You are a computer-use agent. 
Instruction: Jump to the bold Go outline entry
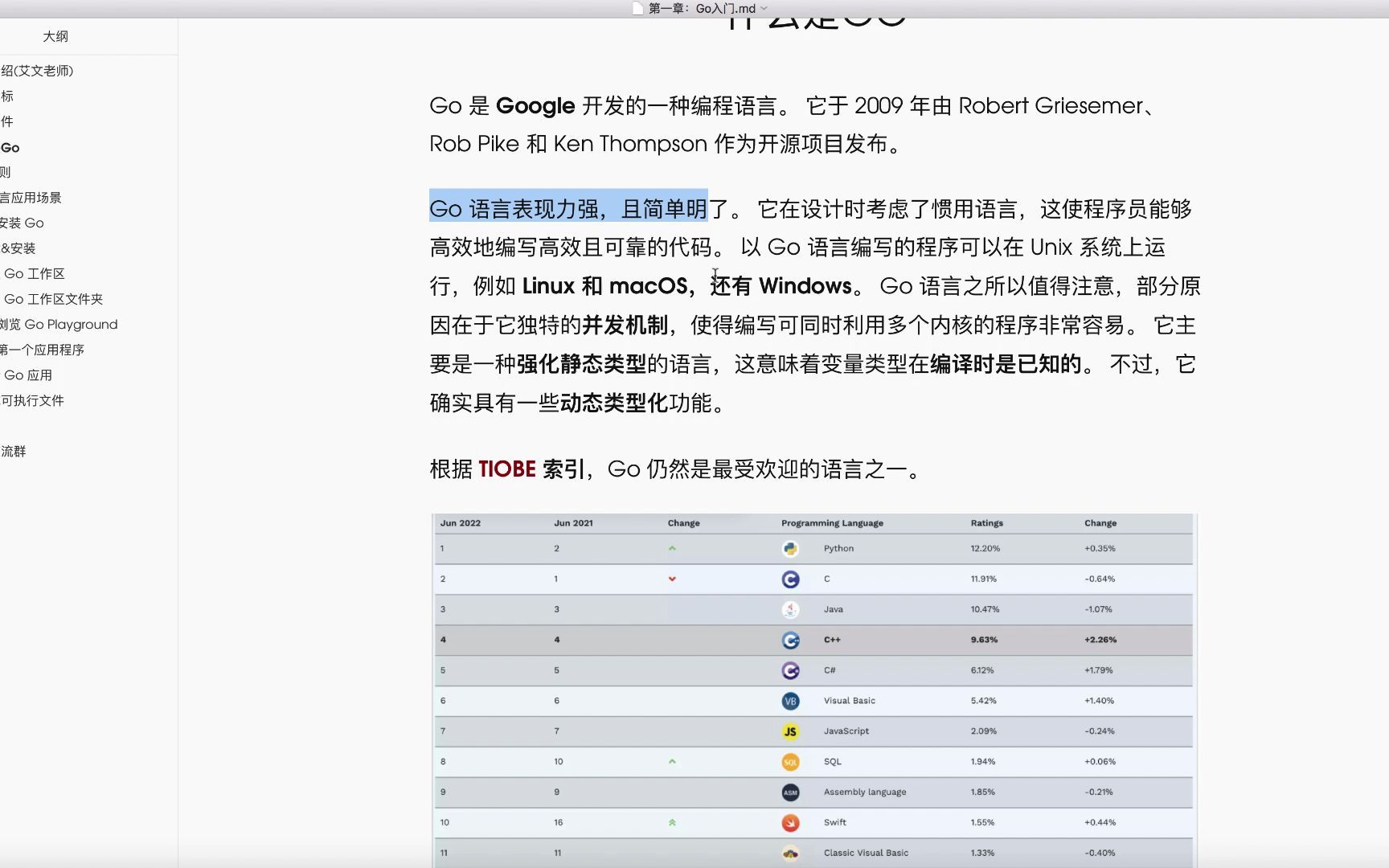tap(10, 147)
